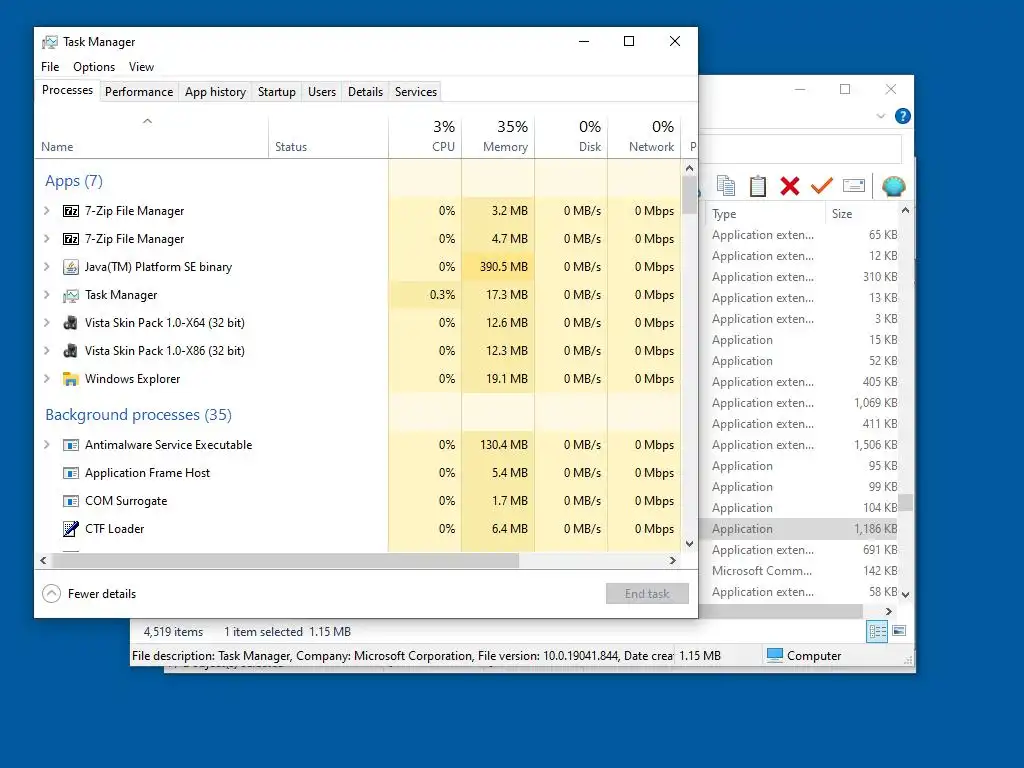Image resolution: width=1024 pixels, height=768 pixels.
Task: Switch to details view icon in the background window
Action: [877, 631]
